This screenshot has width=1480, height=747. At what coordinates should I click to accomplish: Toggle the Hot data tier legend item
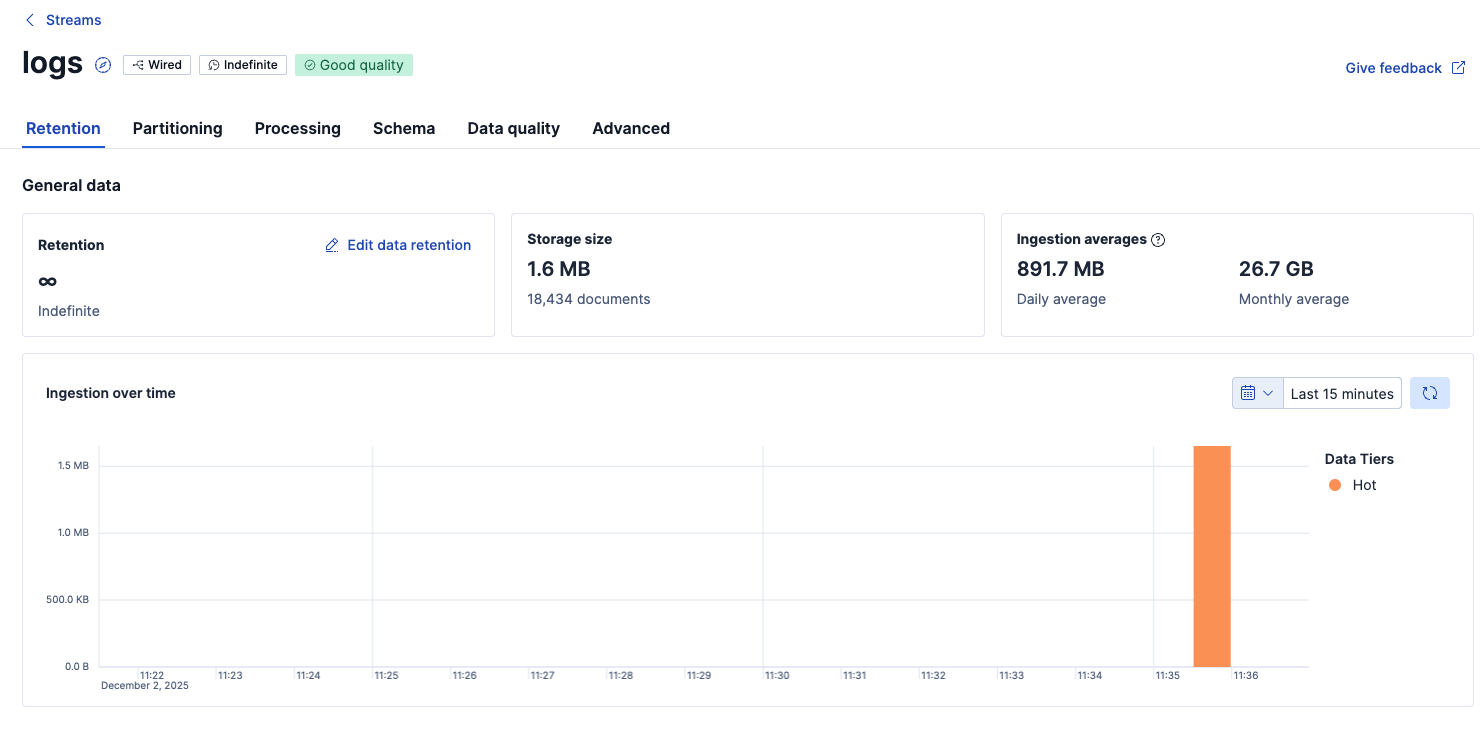click(1353, 485)
